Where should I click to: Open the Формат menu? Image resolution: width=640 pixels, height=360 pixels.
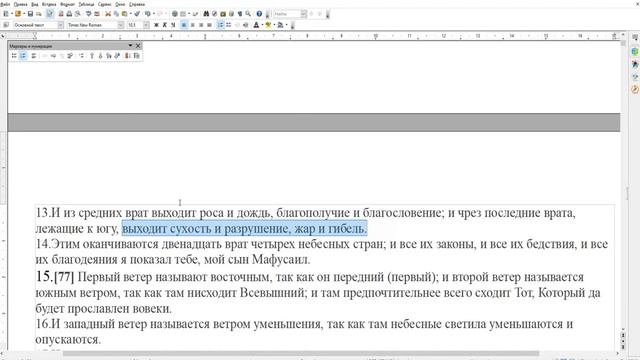pyautogui.click(x=67, y=4)
